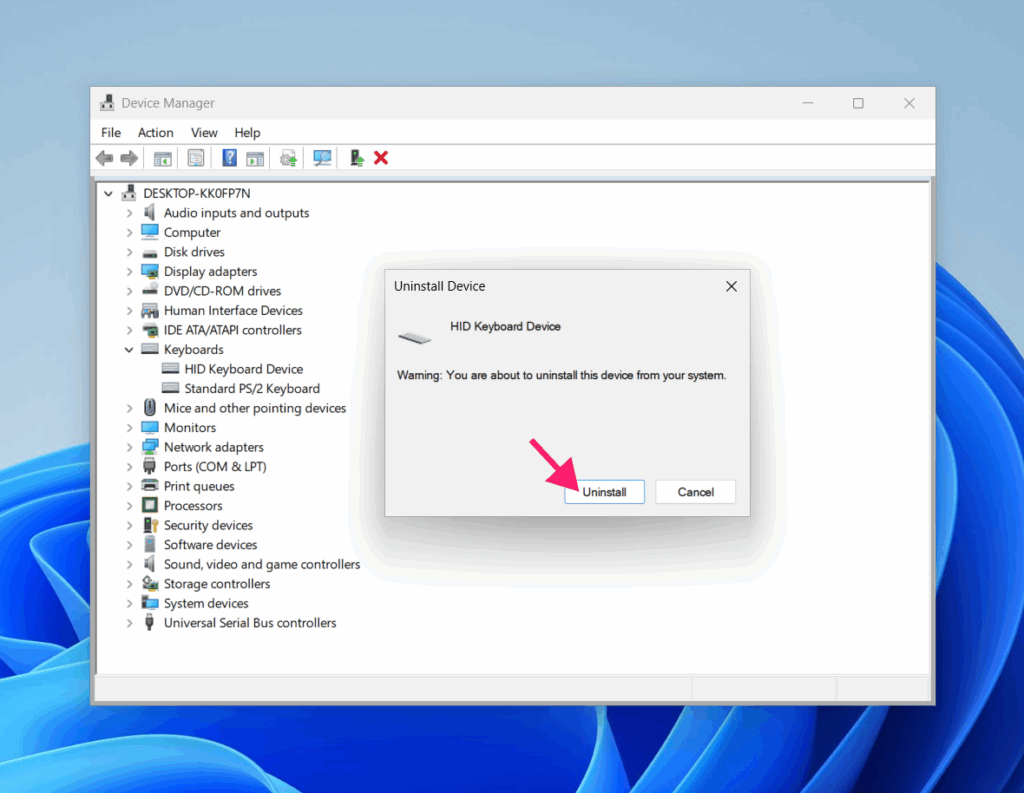
Task: Maximize the Device Manager window
Action: 858,103
